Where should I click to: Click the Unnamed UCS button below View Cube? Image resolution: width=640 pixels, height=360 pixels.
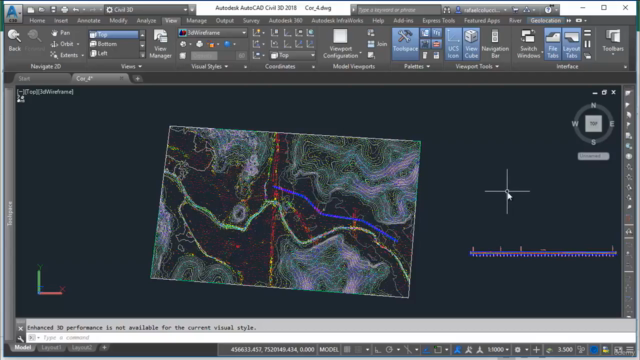point(593,156)
